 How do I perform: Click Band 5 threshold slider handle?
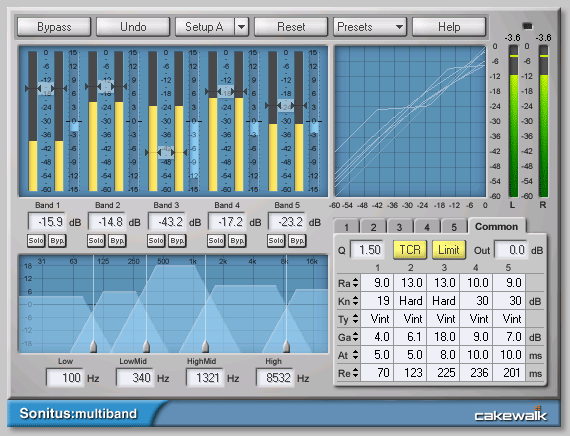286,105
